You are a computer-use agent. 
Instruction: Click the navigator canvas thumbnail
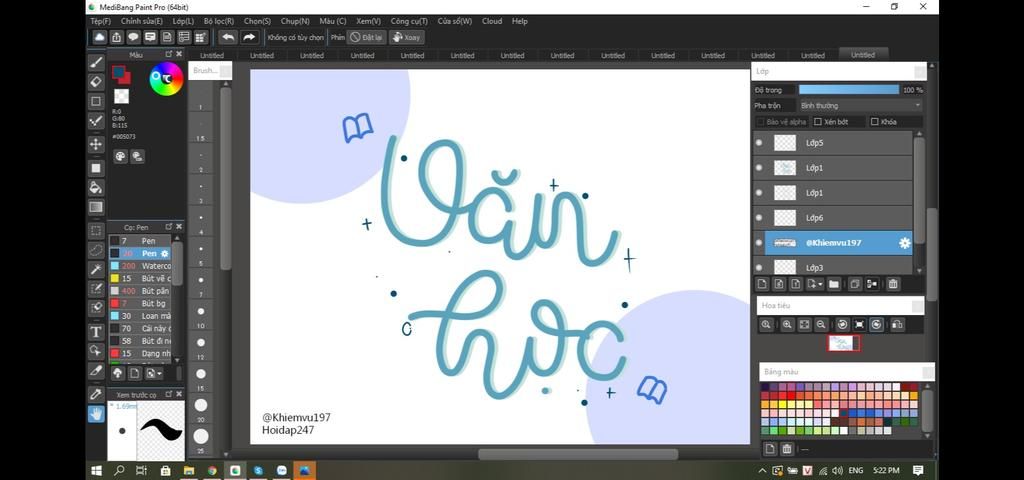844,343
